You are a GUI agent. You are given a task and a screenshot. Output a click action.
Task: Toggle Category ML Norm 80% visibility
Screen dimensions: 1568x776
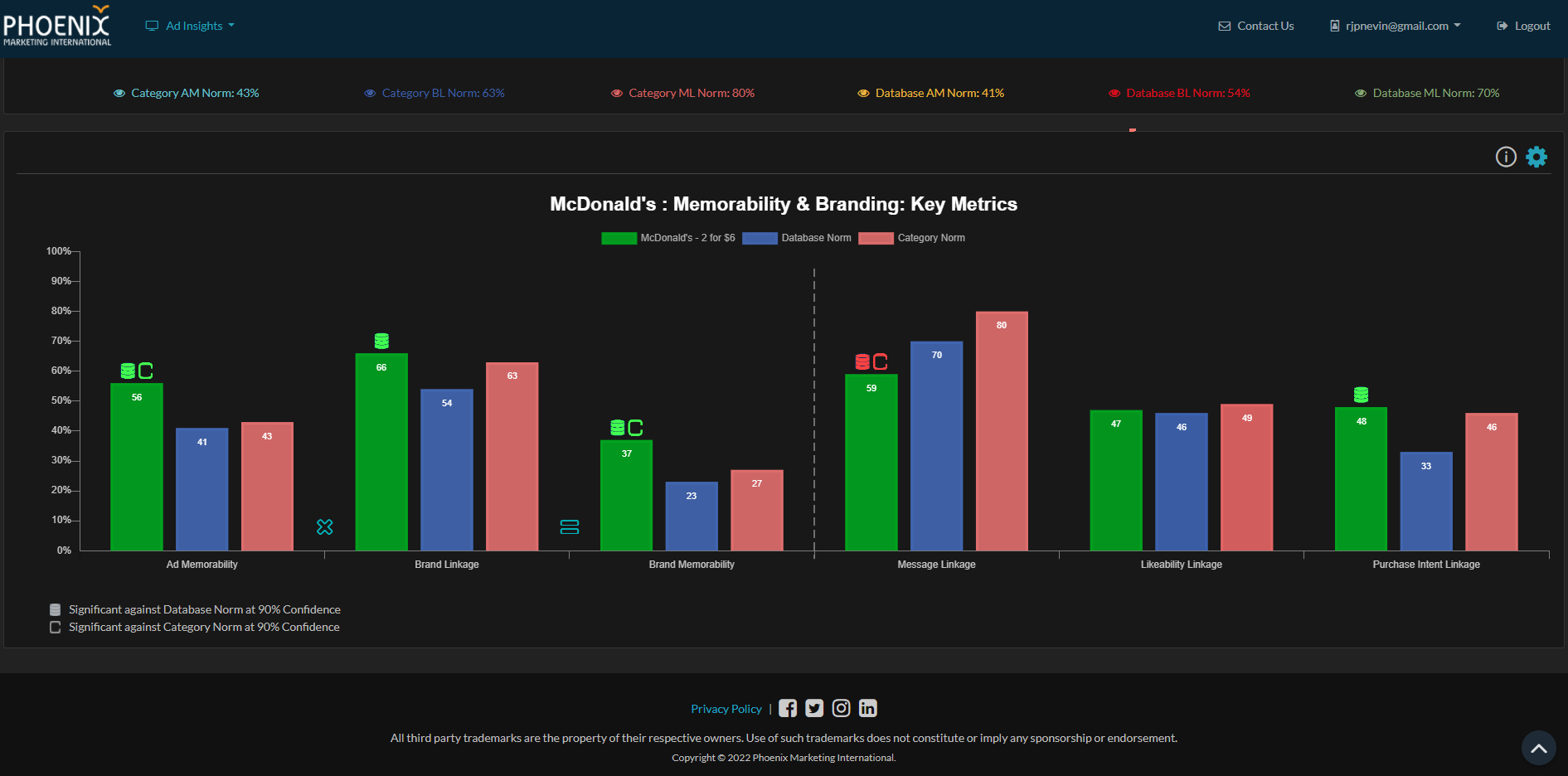pyautogui.click(x=682, y=93)
